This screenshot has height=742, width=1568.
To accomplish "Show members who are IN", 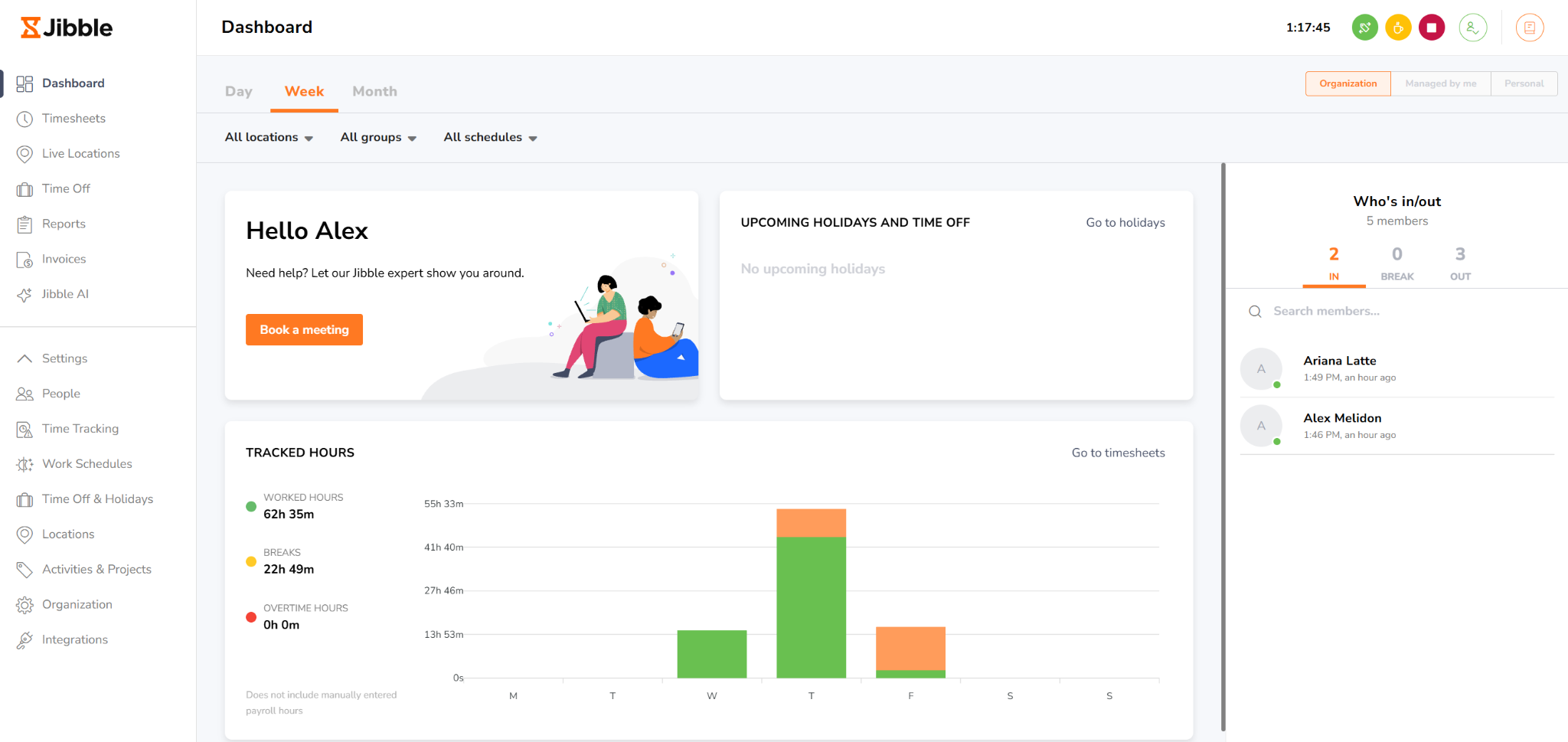I will pos(1334,263).
